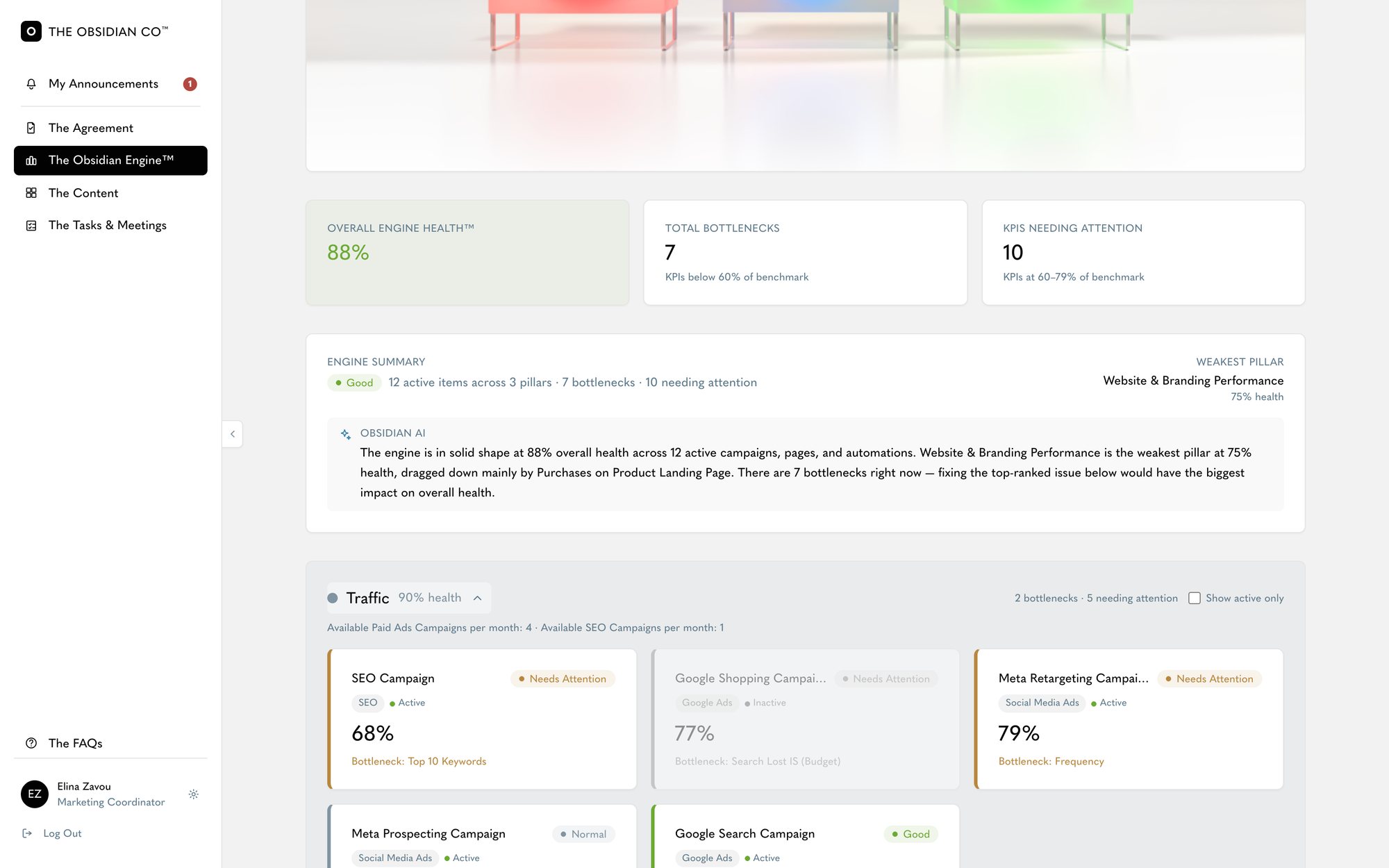Select The Obsidian Engine™ menu item
The width and height of the screenshot is (1389, 868).
[x=110, y=160]
